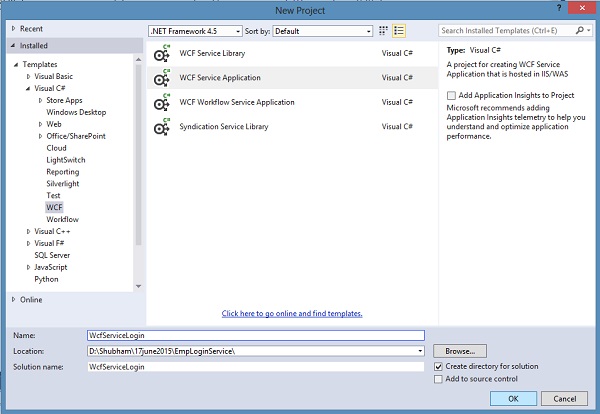Click the Solution name input field
Image resolution: width=600 pixels, height=414 pixels.
click(x=256, y=367)
